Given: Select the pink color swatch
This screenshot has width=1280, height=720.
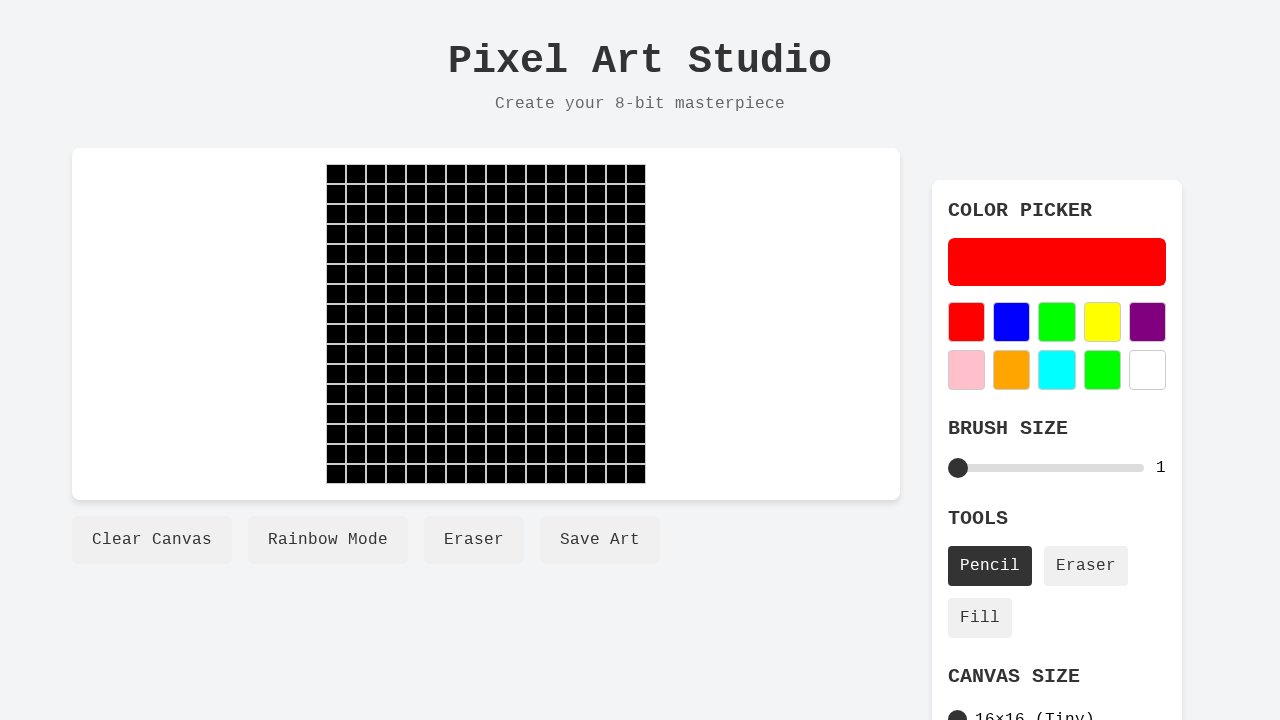Looking at the screenshot, I should (x=966, y=370).
